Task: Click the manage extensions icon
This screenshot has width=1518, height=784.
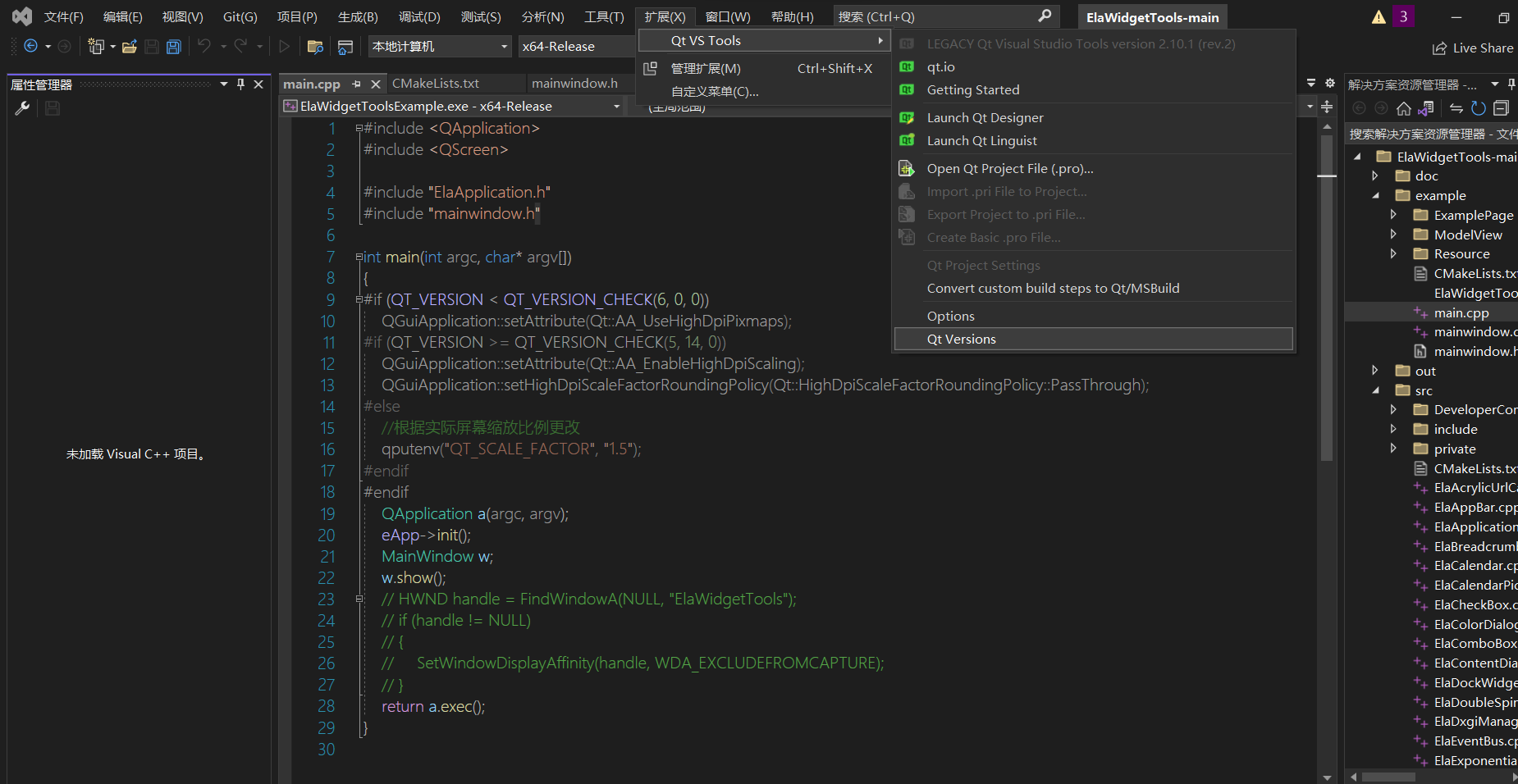Action: click(650, 69)
